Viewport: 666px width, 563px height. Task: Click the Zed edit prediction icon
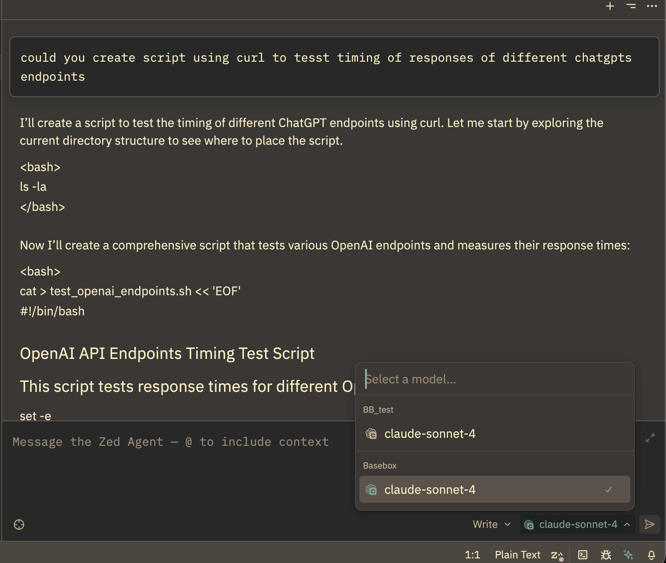[x=557, y=555]
